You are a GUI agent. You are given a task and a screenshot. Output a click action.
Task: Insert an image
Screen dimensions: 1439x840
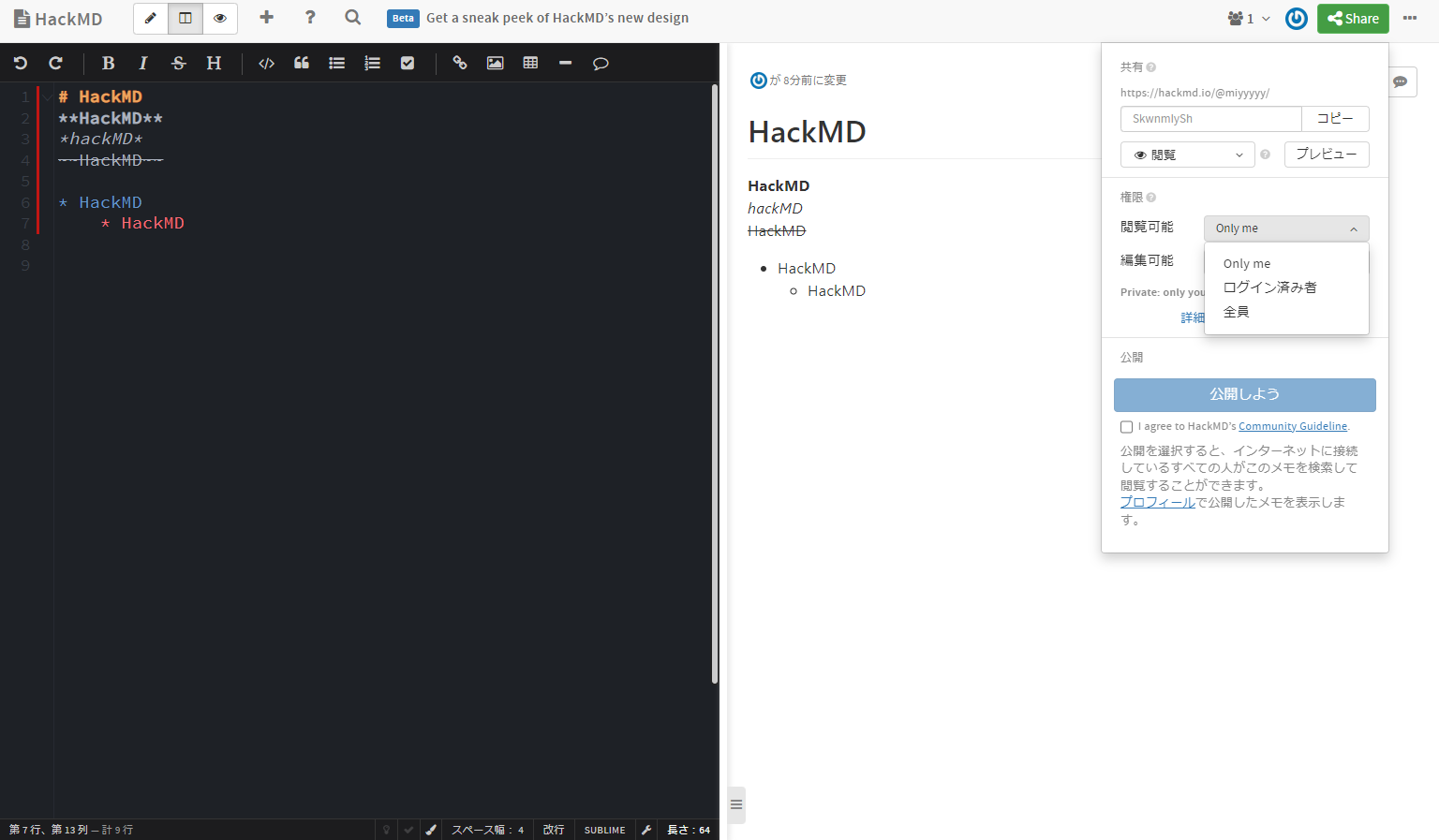495,63
